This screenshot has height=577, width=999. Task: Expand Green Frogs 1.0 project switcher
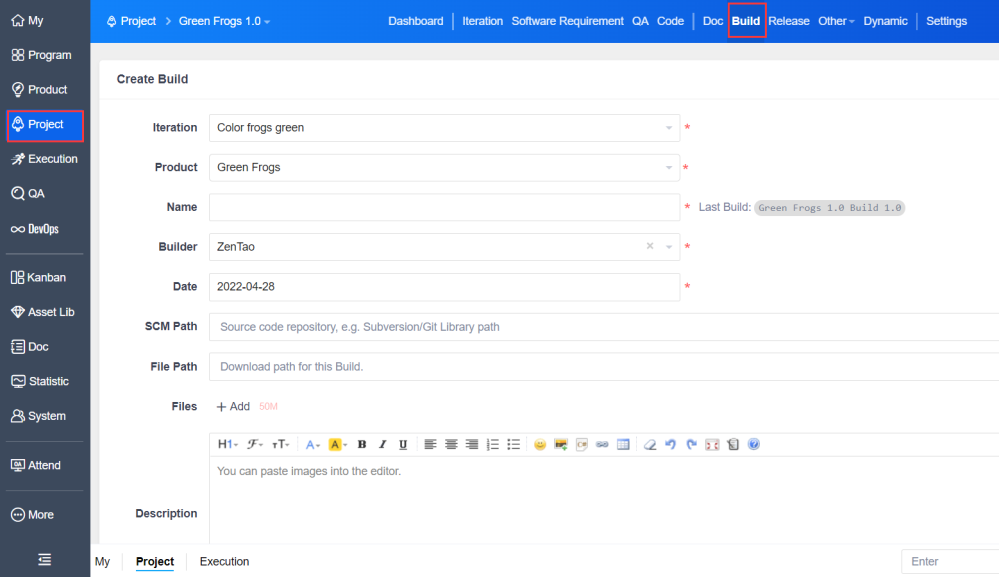[224, 21]
